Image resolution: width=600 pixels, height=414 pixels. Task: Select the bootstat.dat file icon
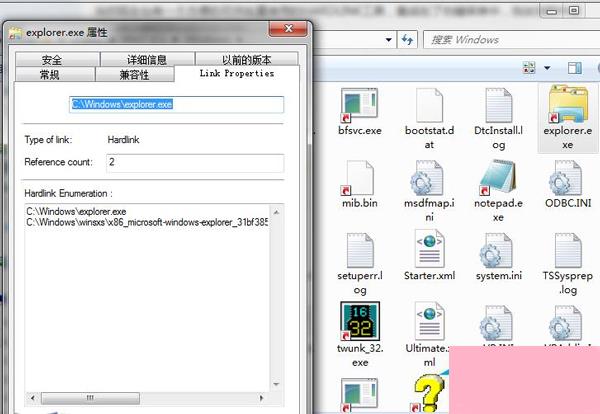(429, 104)
